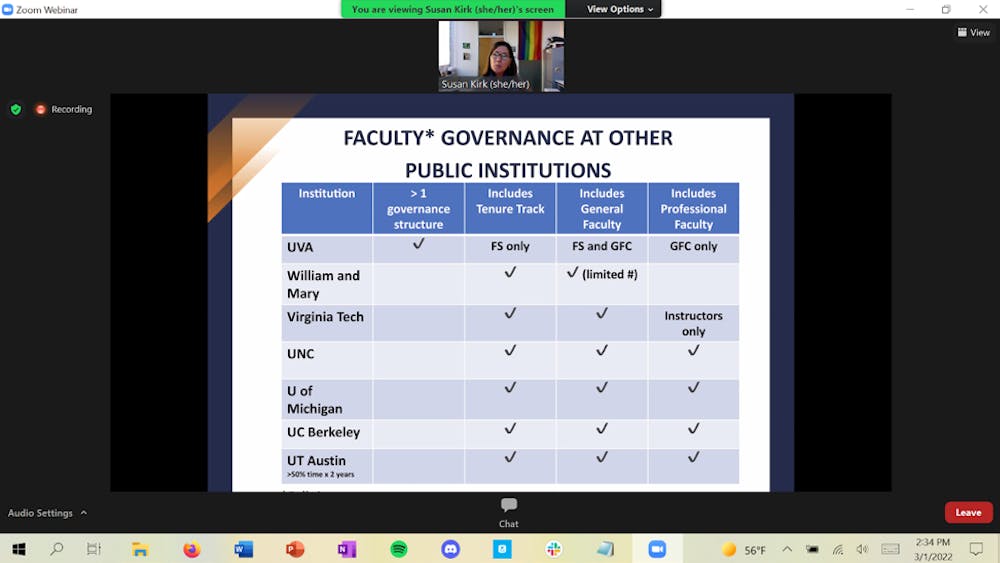Viewport: 1000px width, 563px height.
Task: Launch Firefox from taskbar
Action: 191,549
